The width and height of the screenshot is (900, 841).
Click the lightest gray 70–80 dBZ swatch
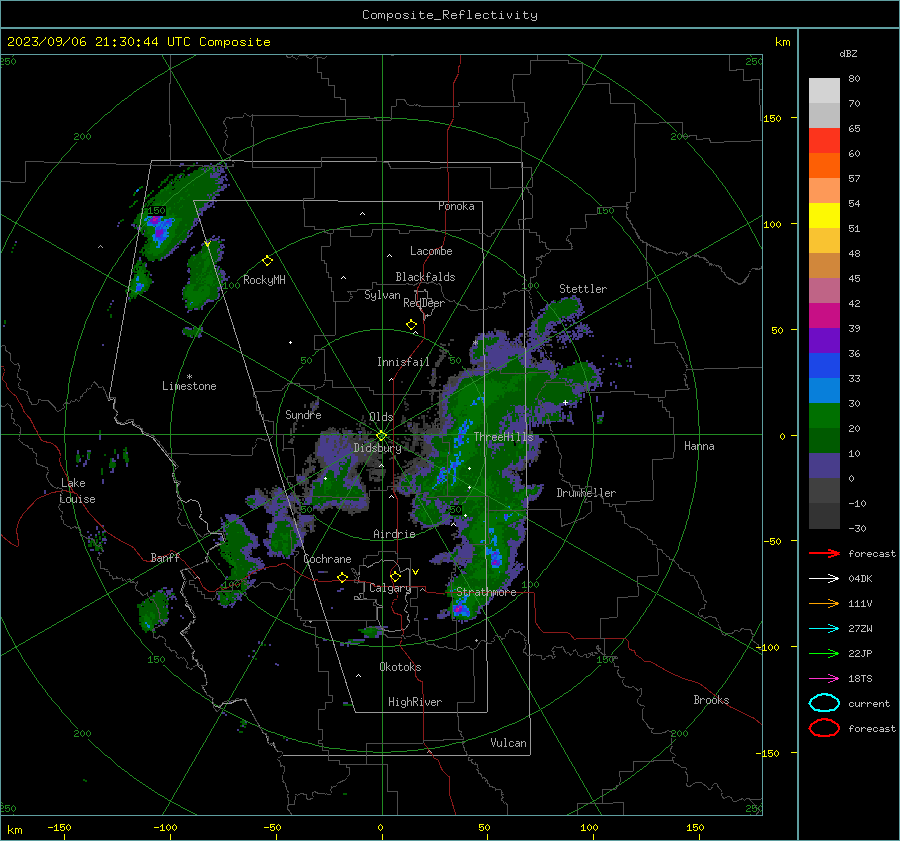824,91
